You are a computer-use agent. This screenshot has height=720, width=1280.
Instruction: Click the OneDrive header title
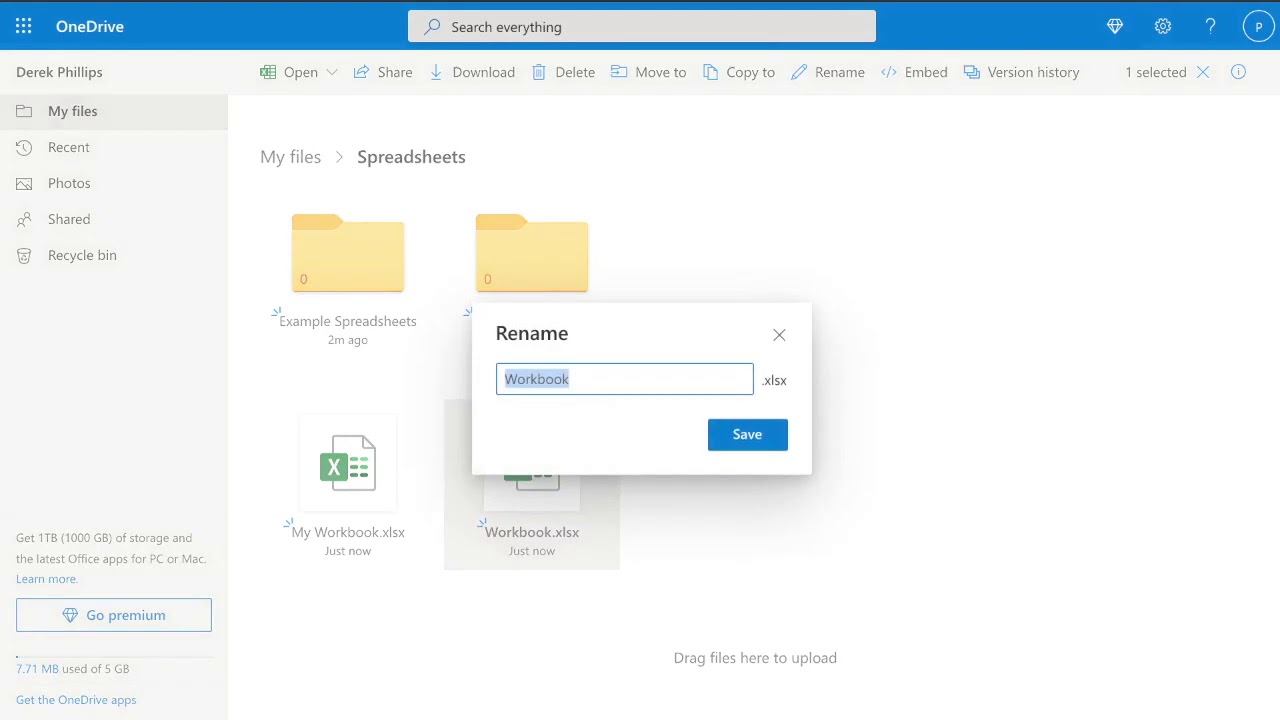90,27
